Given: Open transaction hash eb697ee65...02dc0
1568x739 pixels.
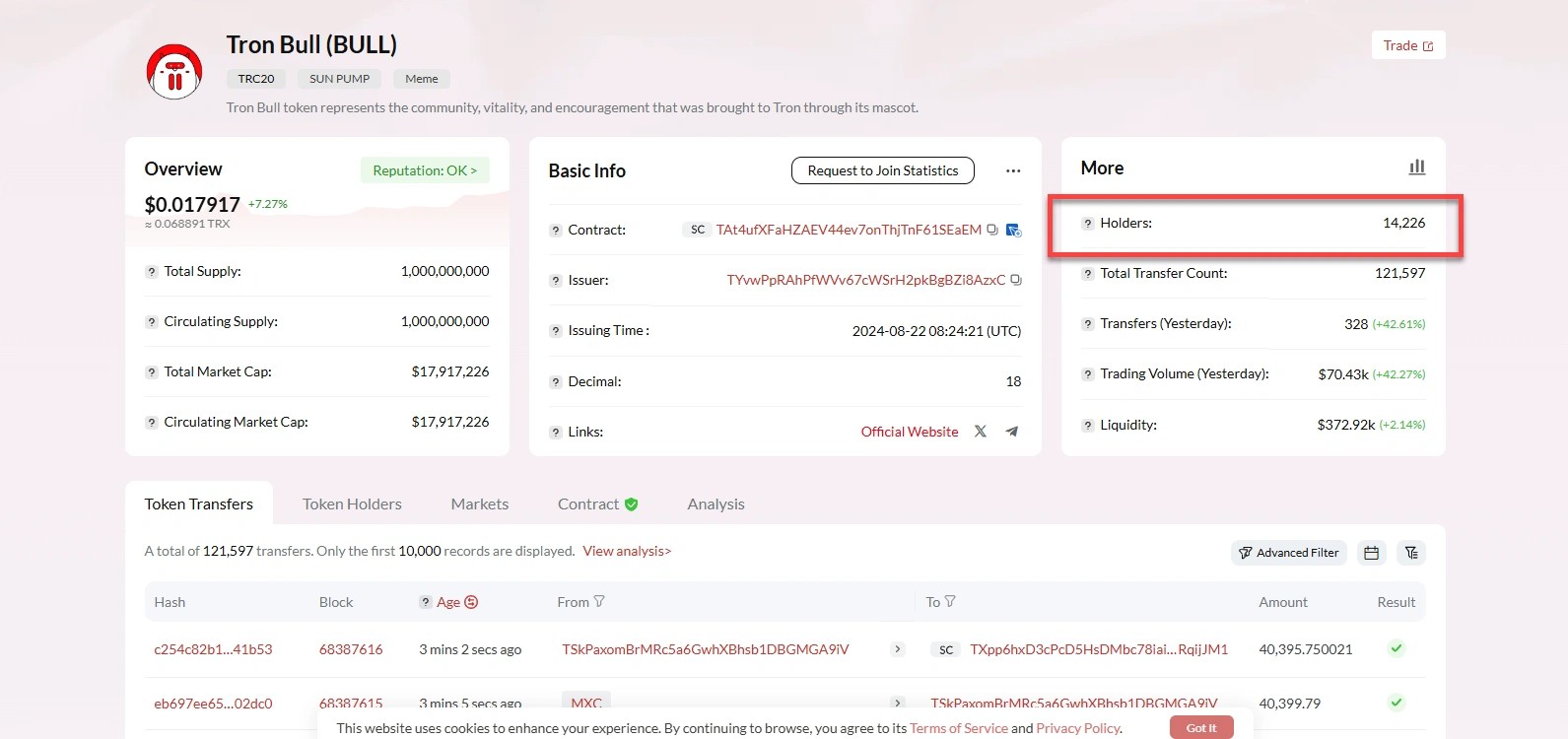Looking at the screenshot, I should tap(213, 704).
